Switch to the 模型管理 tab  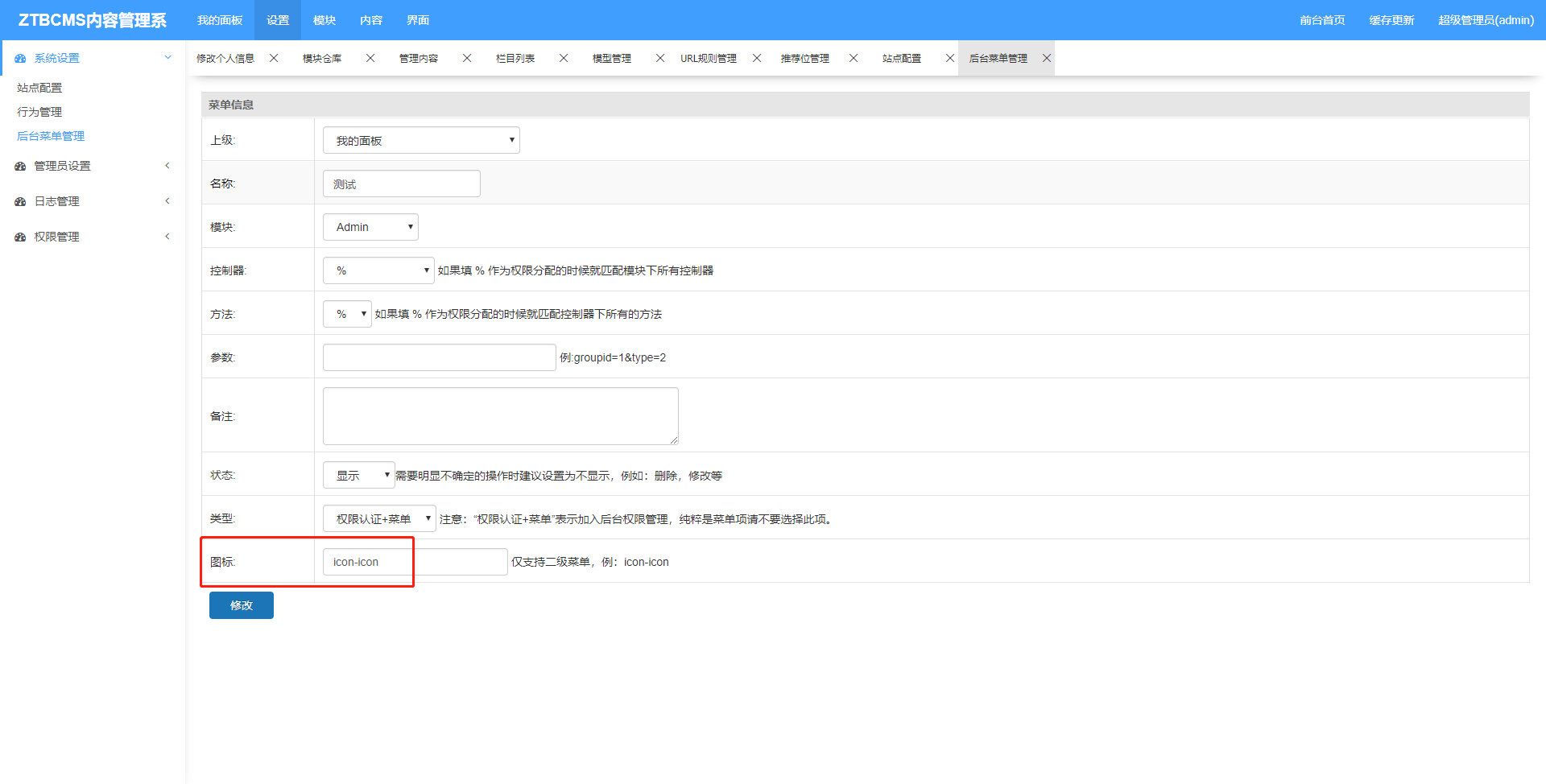[612, 59]
